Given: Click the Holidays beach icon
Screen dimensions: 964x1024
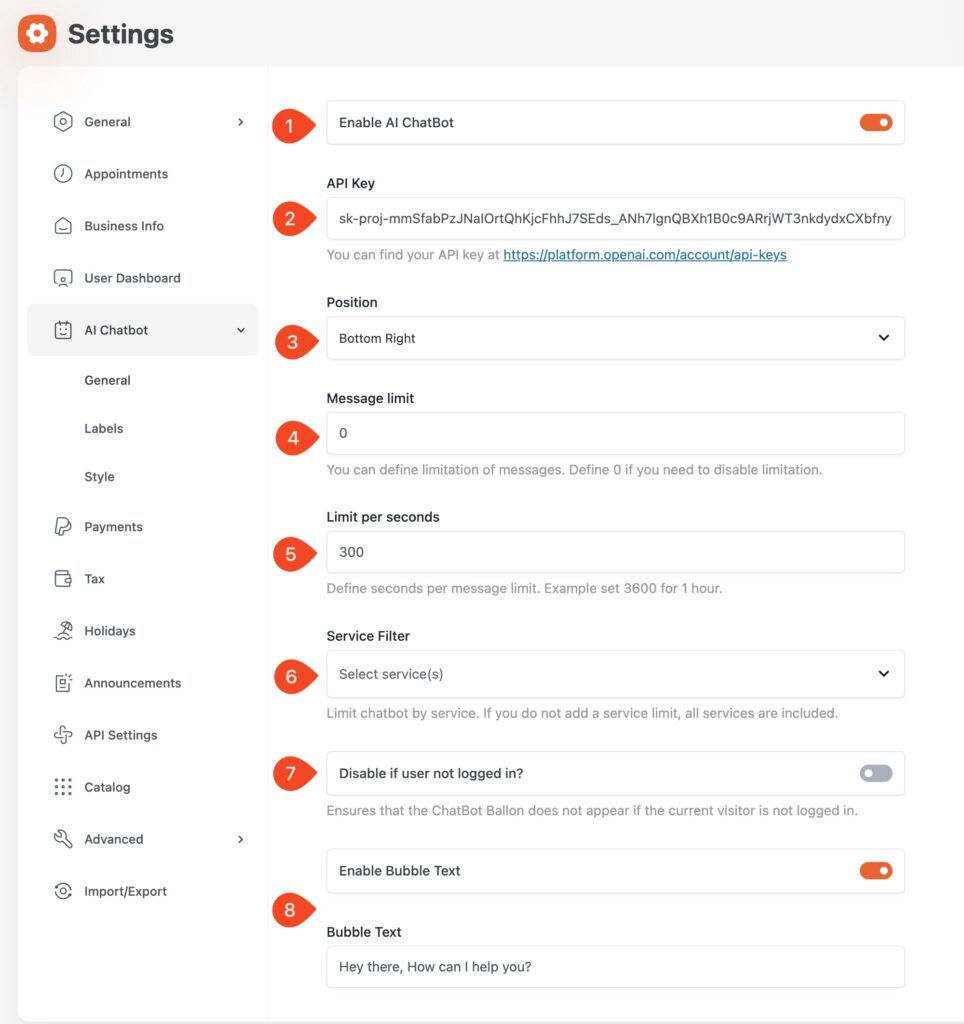Looking at the screenshot, I should [63, 631].
